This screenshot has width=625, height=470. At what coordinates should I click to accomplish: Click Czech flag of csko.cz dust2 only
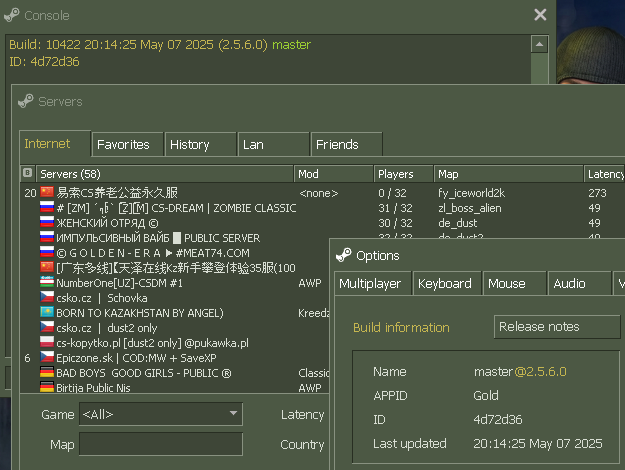pos(47,327)
